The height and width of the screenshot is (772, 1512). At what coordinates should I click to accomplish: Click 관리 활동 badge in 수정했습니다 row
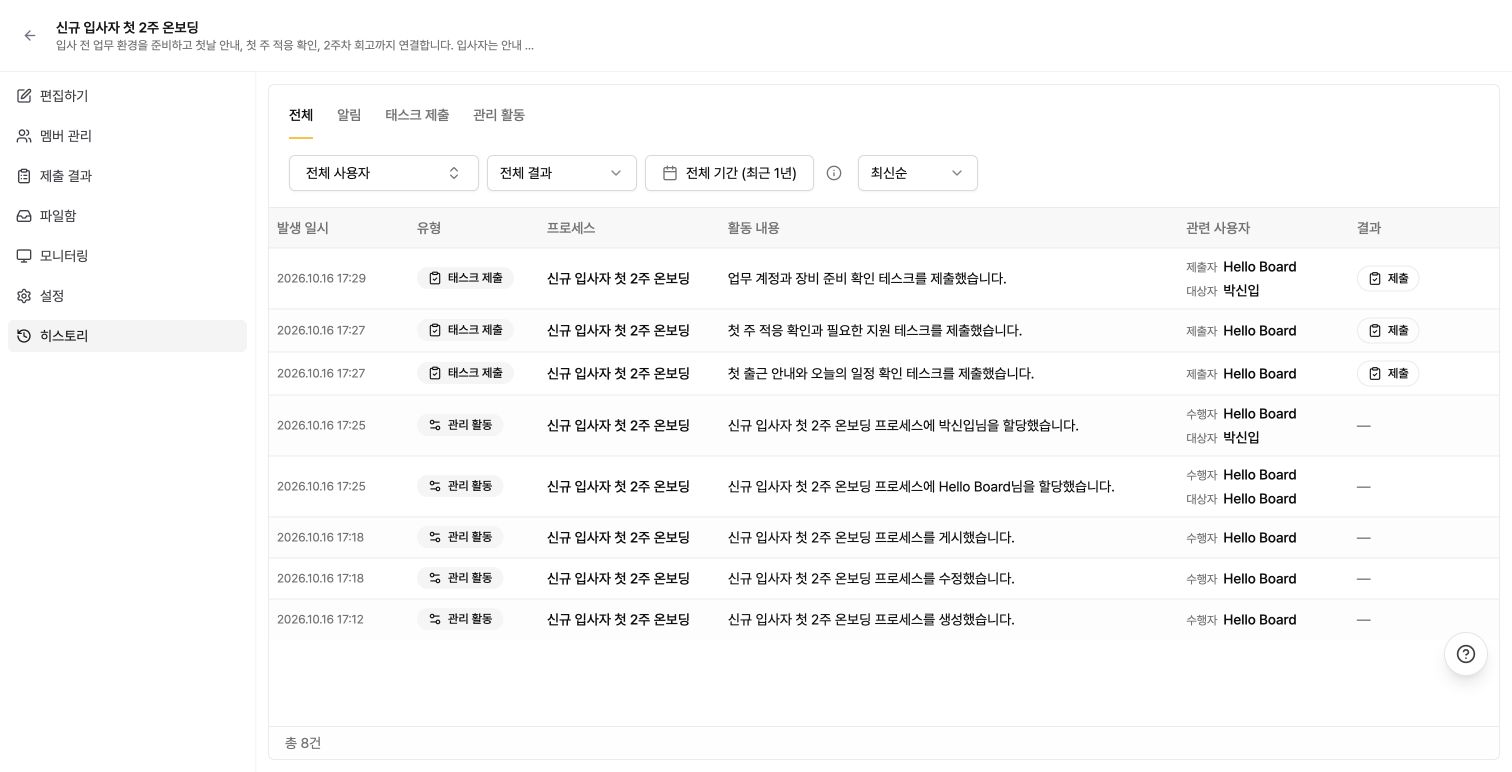point(460,578)
